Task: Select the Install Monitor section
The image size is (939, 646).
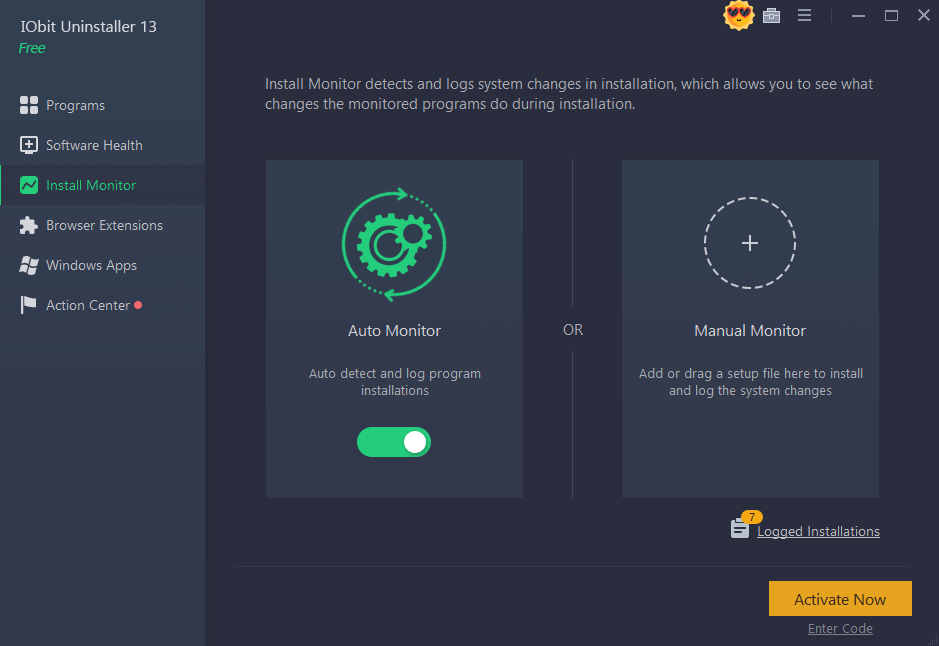Action: pos(102,185)
